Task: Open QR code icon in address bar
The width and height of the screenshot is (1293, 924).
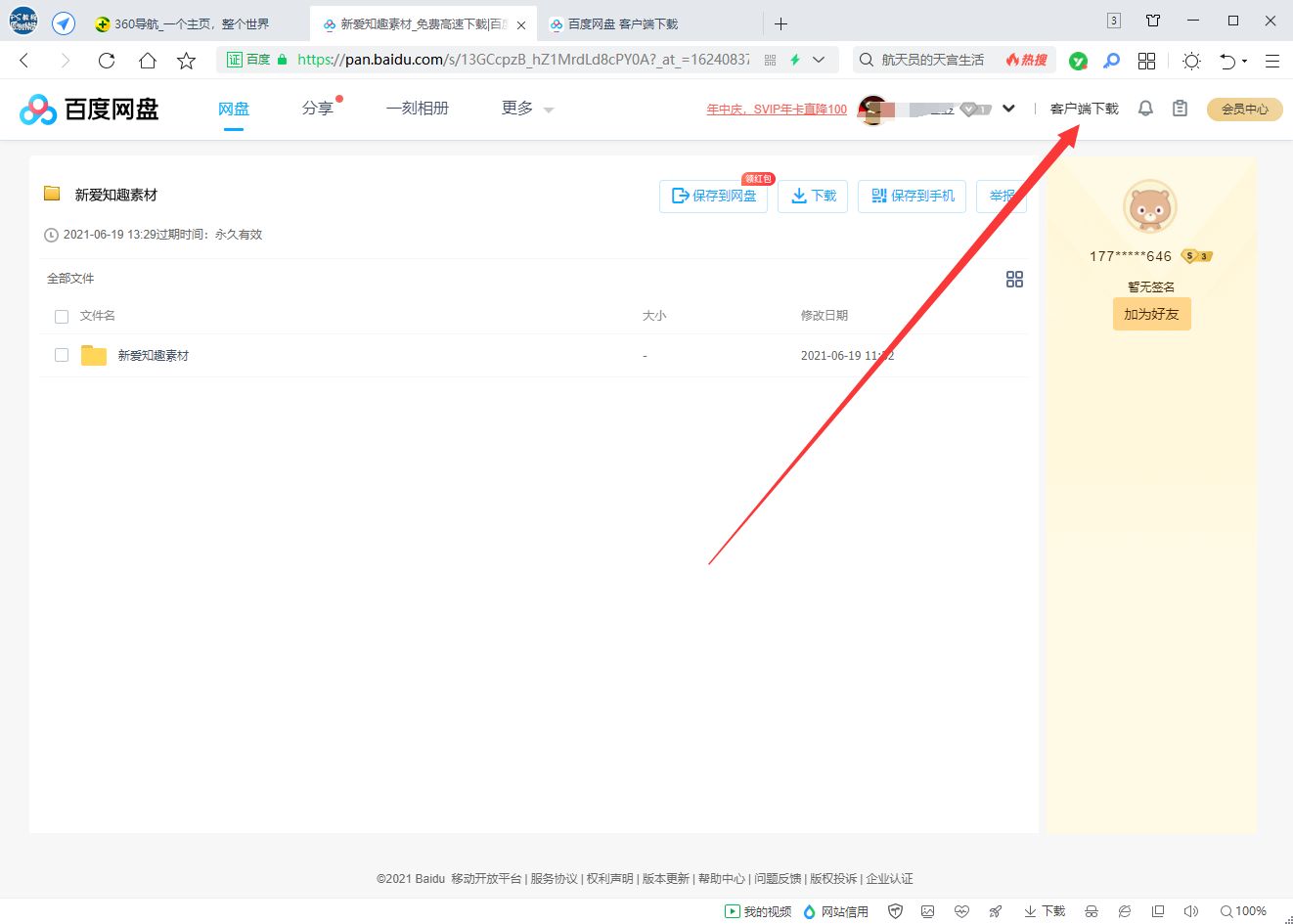Action: [770, 61]
